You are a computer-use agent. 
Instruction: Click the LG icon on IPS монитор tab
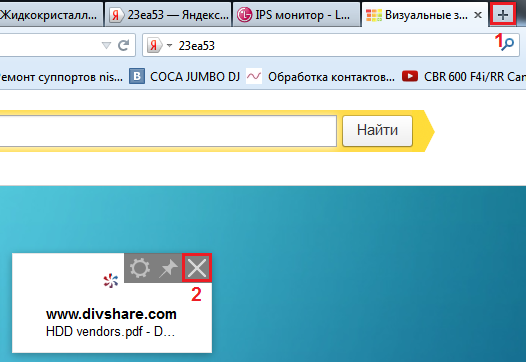[x=245, y=15]
